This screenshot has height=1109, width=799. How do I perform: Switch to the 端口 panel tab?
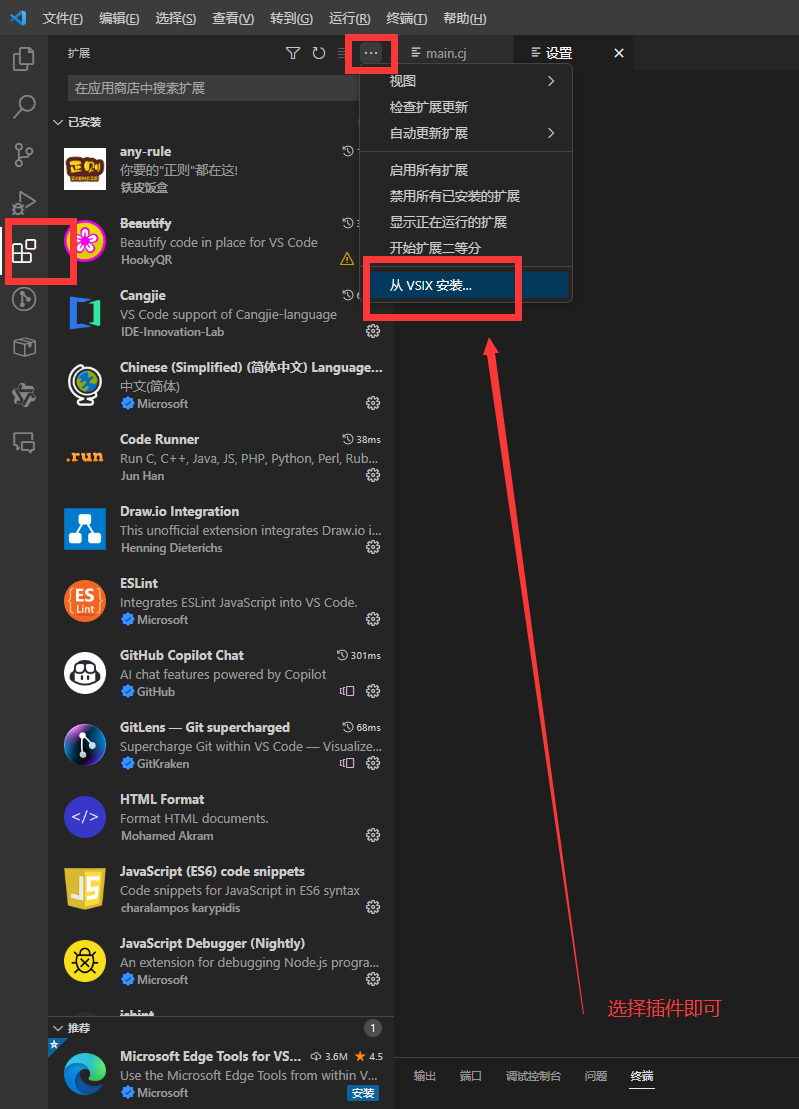coord(470,1076)
